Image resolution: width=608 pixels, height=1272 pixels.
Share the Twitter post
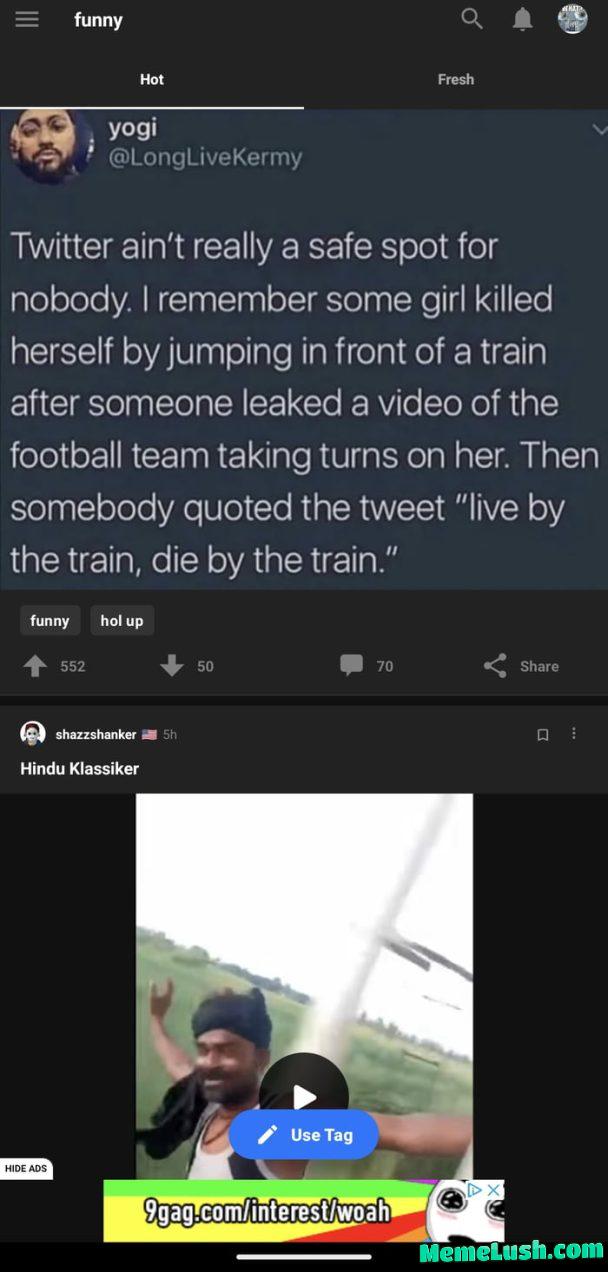(493, 666)
